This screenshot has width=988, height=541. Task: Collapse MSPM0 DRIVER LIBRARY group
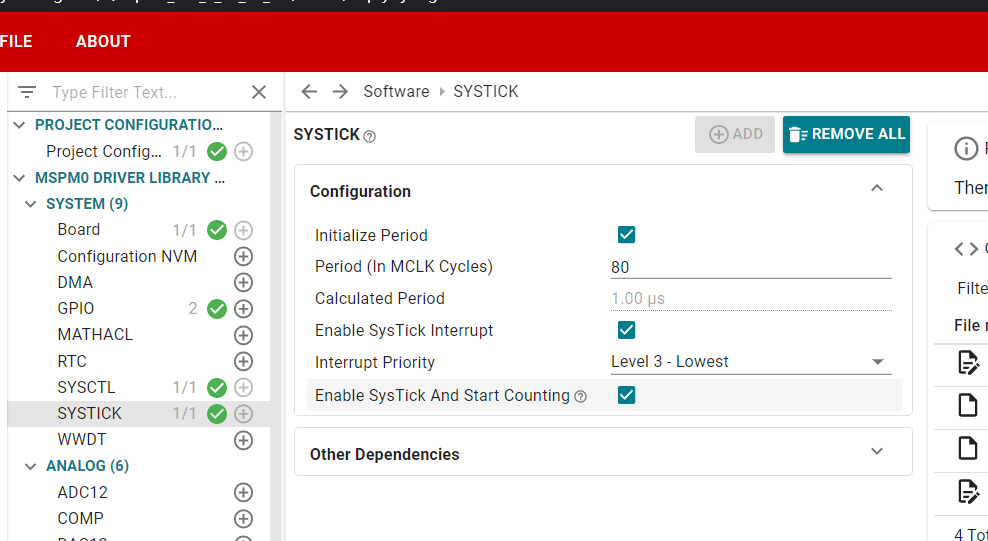[20, 178]
